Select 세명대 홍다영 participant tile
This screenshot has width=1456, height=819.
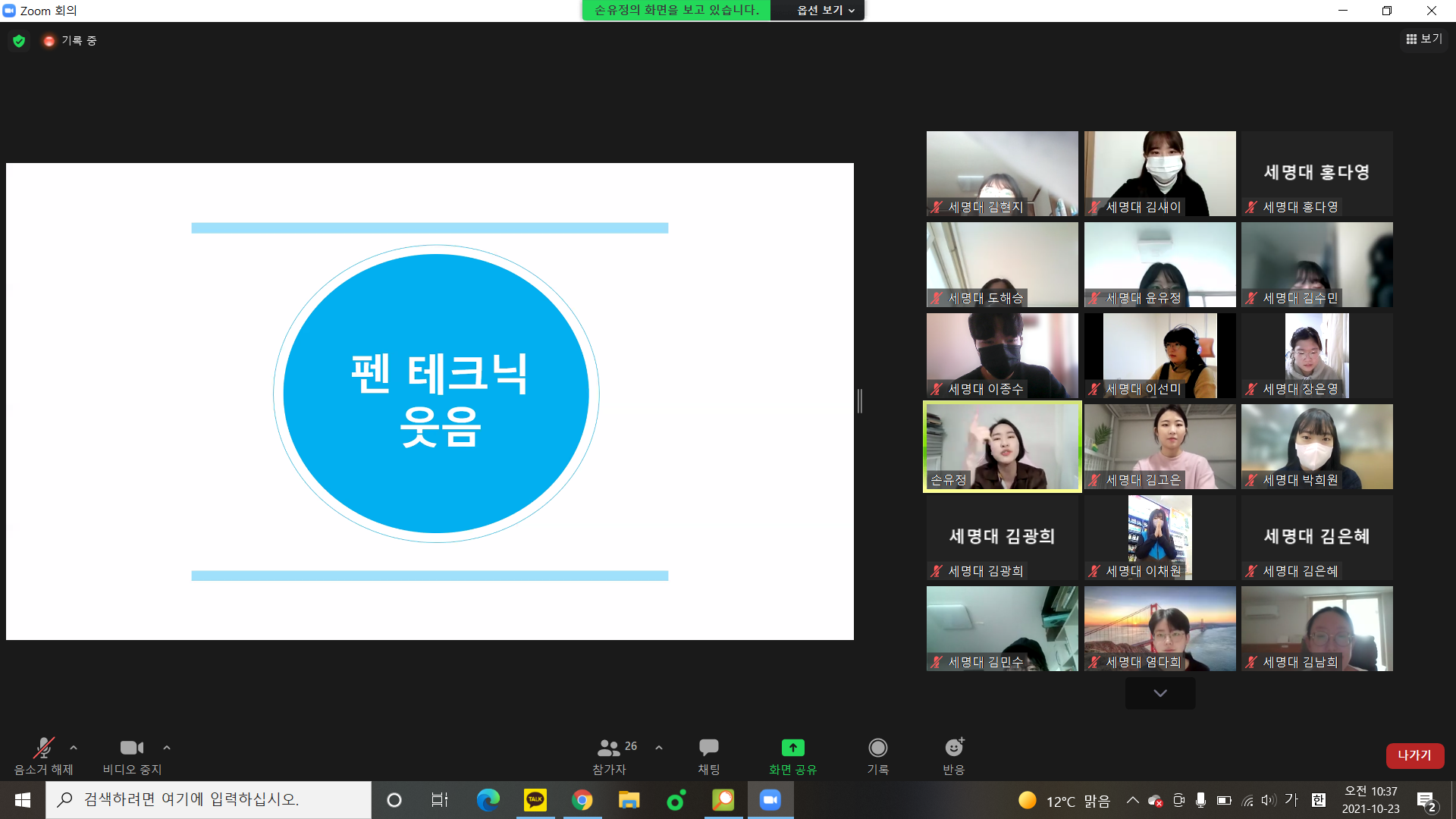pos(1317,174)
